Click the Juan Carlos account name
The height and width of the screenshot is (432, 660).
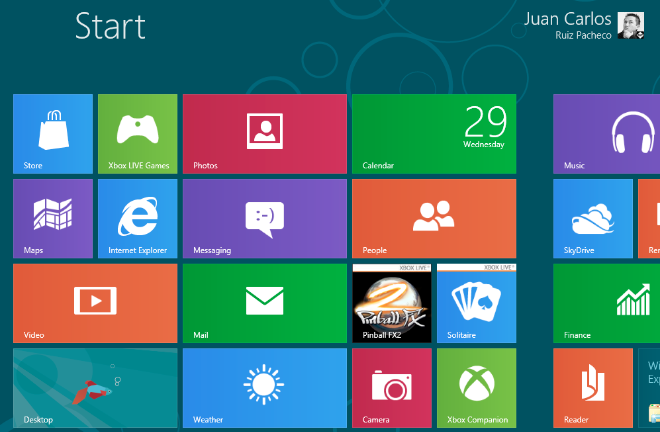click(x=567, y=19)
